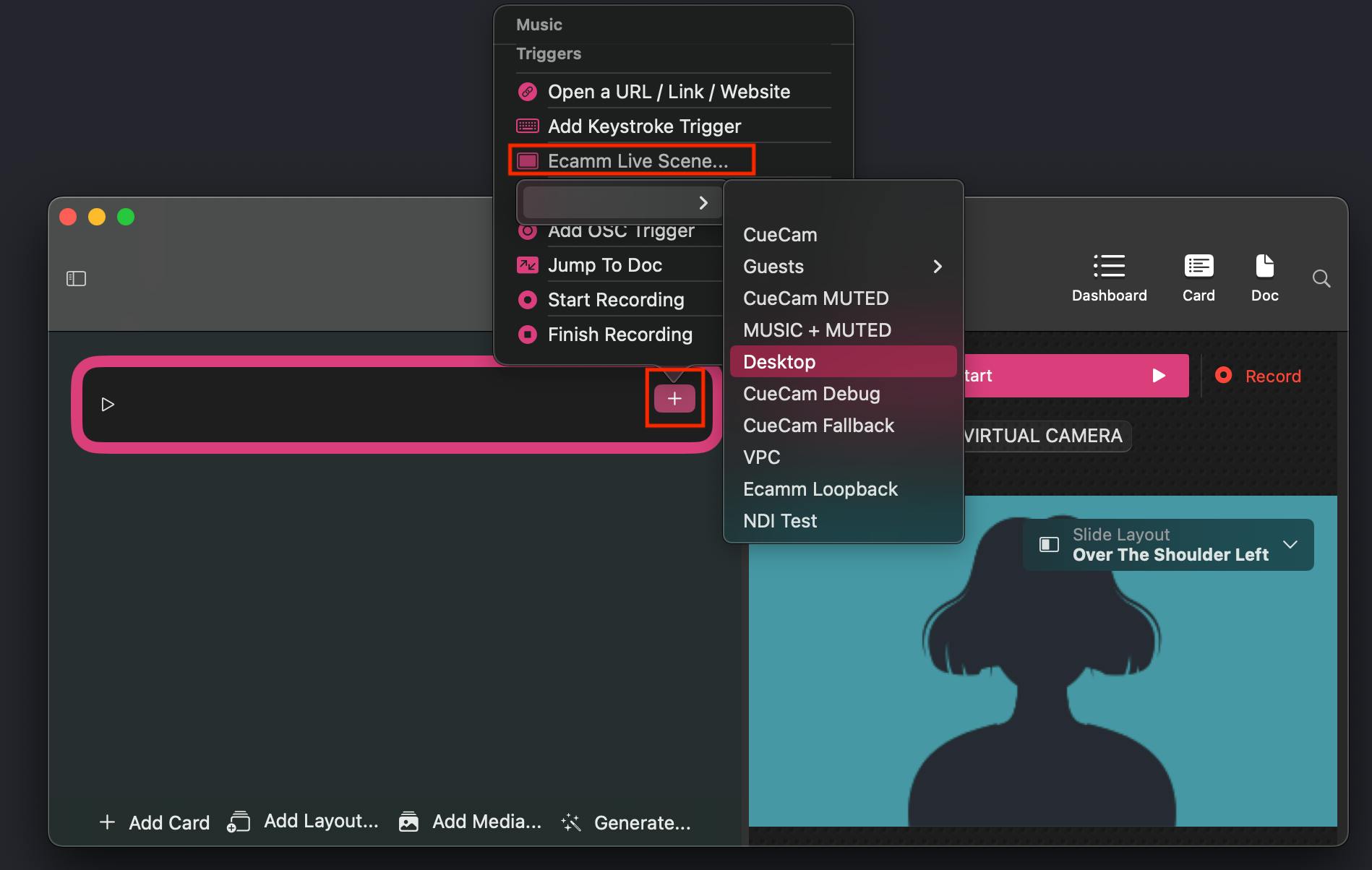Click the Add Media... button
This screenshot has width=1372, height=870.
[470, 822]
